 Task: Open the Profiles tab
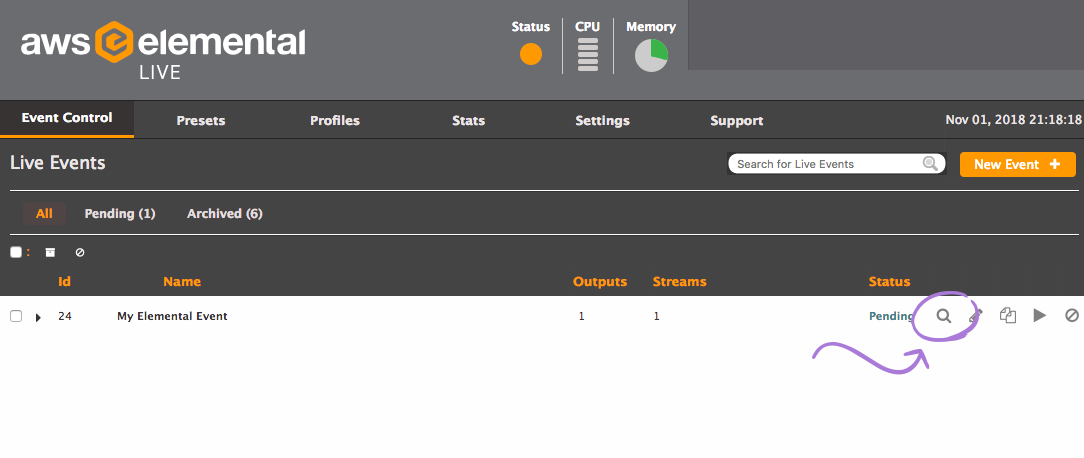tap(335, 120)
